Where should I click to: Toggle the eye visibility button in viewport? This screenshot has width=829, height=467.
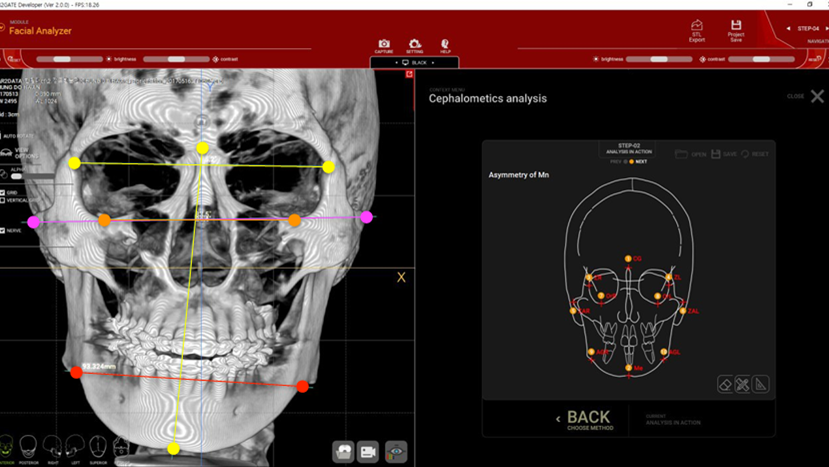click(x=396, y=452)
